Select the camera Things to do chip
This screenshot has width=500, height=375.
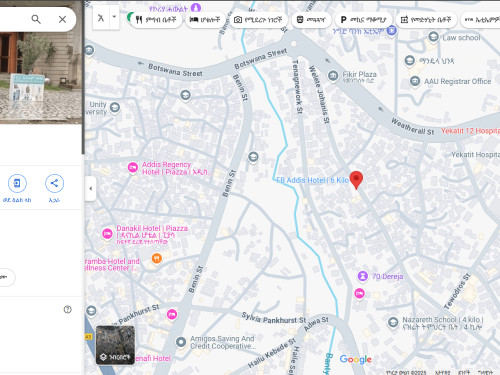(x=258, y=20)
